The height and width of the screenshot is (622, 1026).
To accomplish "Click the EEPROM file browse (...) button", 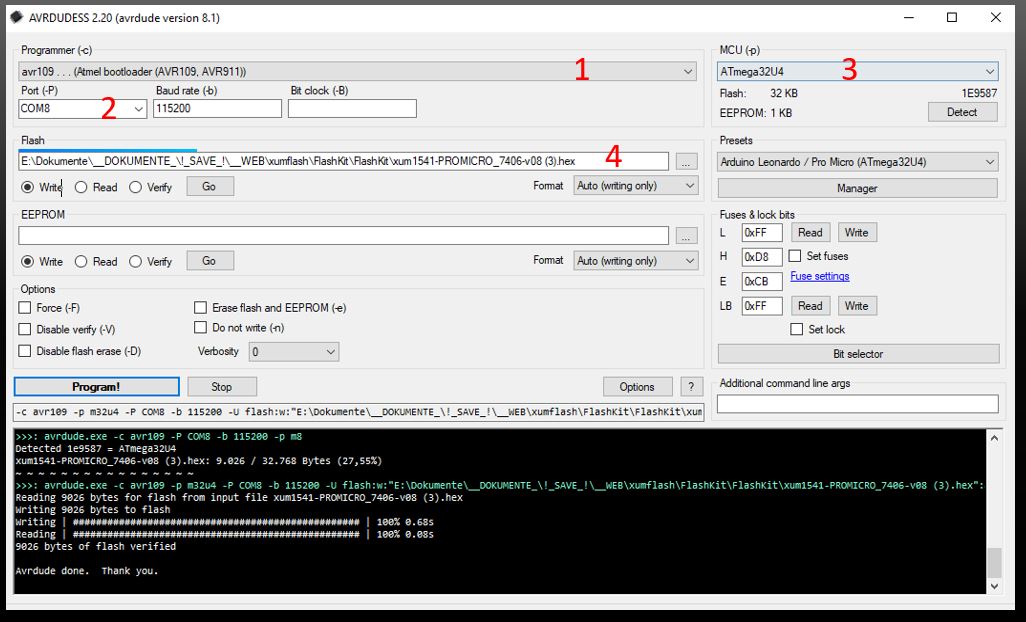I will click(x=685, y=236).
